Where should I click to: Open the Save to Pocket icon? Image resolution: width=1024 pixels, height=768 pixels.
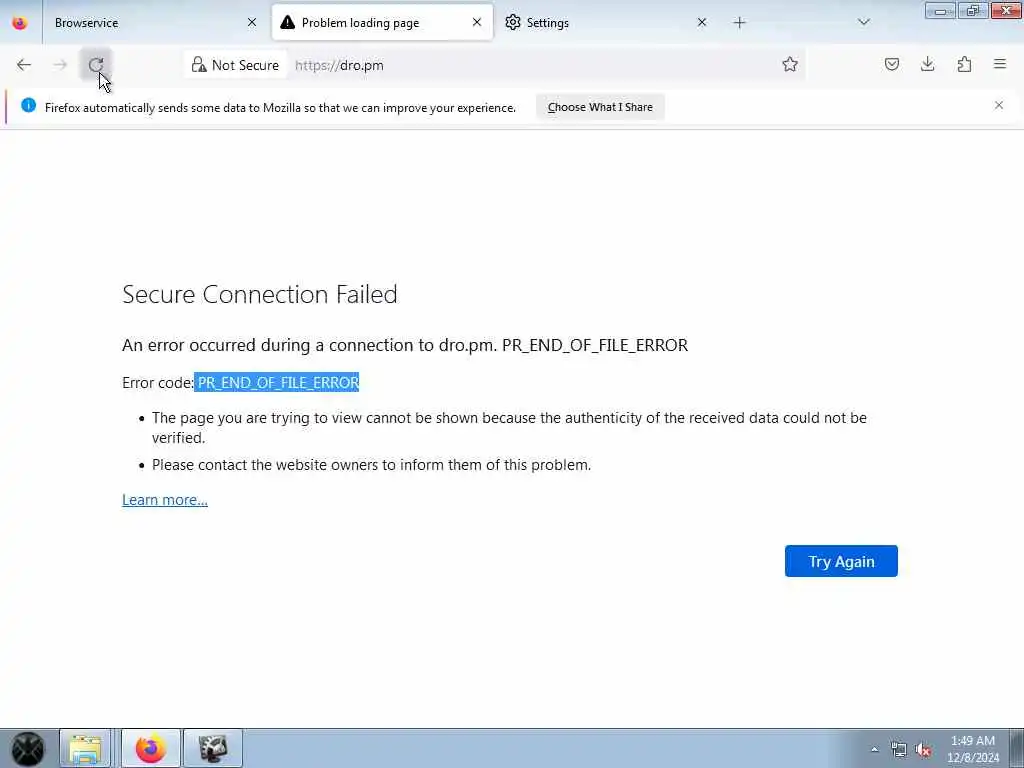(892, 65)
